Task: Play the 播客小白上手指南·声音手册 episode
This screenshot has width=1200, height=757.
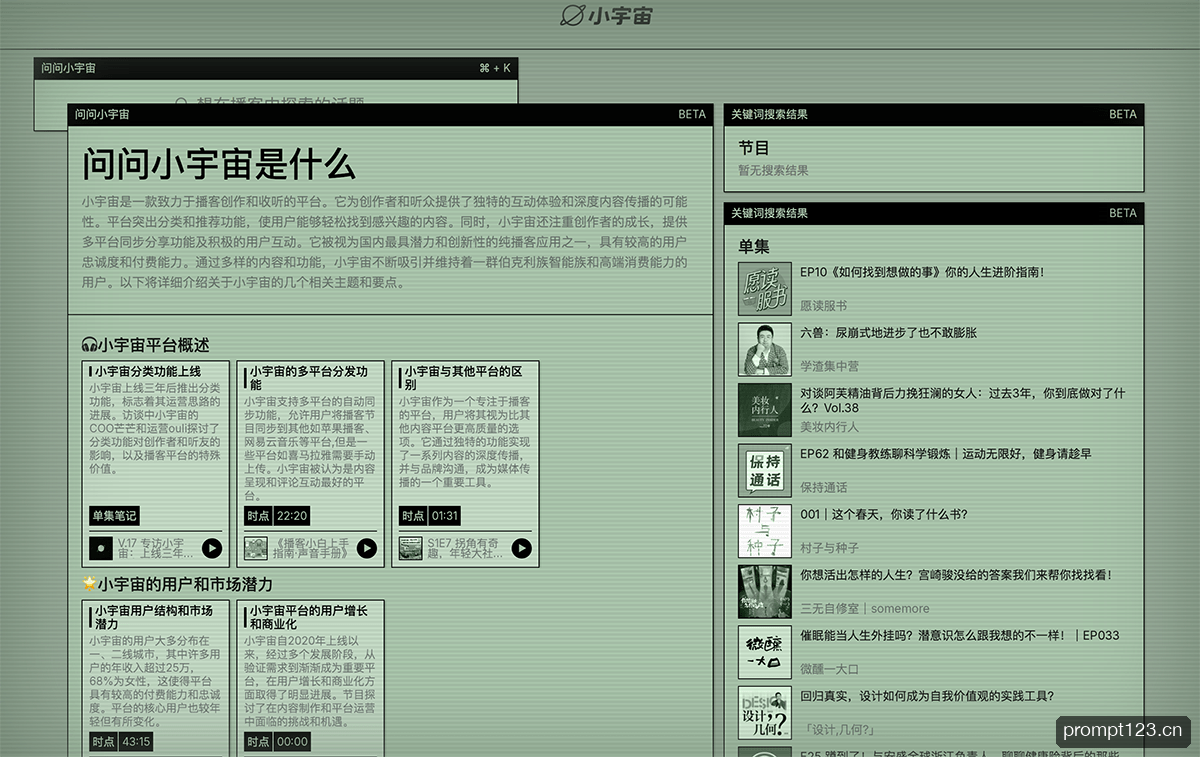Action: (366, 548)
